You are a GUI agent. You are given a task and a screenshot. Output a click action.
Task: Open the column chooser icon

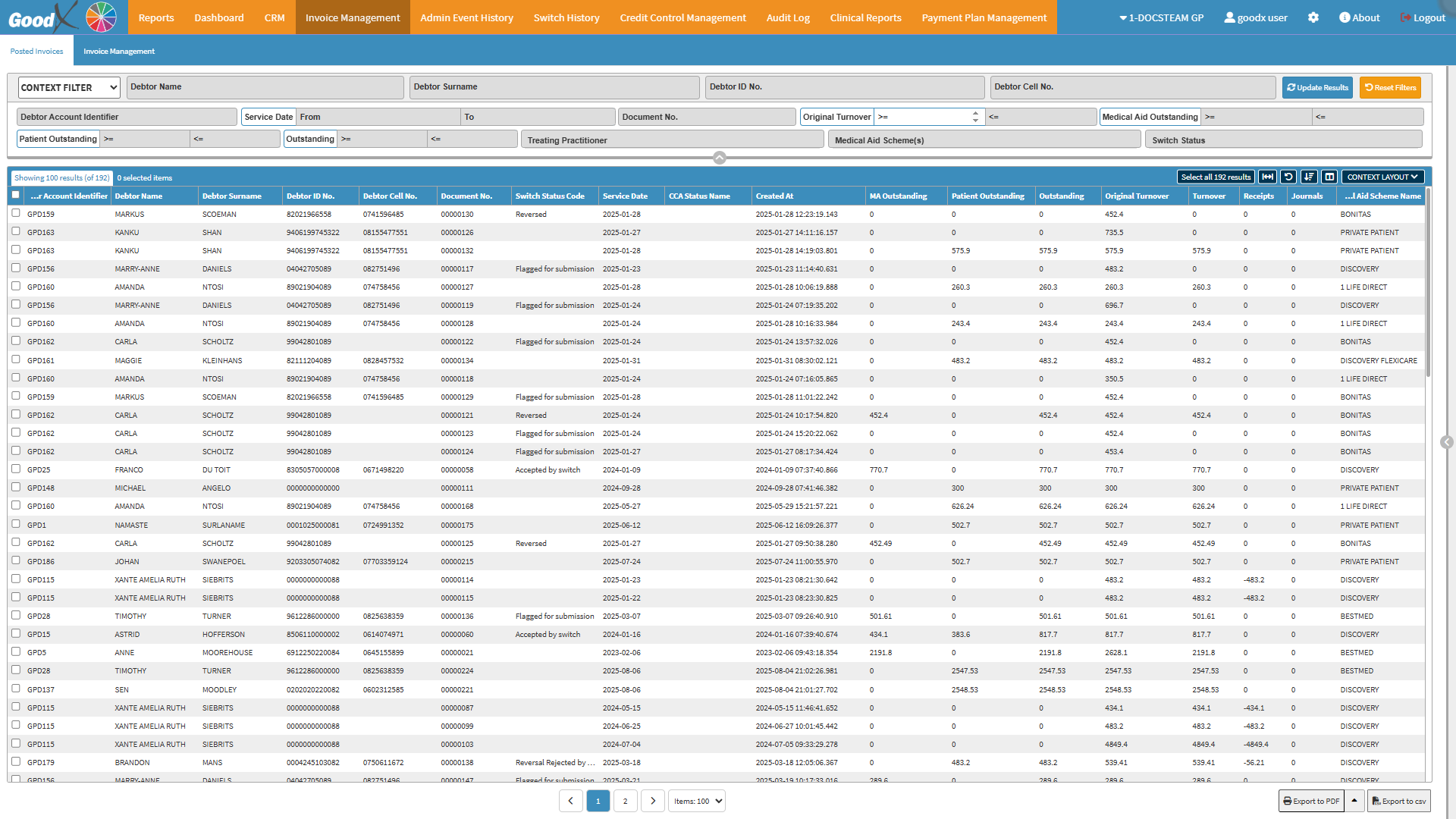click(x=1329, y=177)
